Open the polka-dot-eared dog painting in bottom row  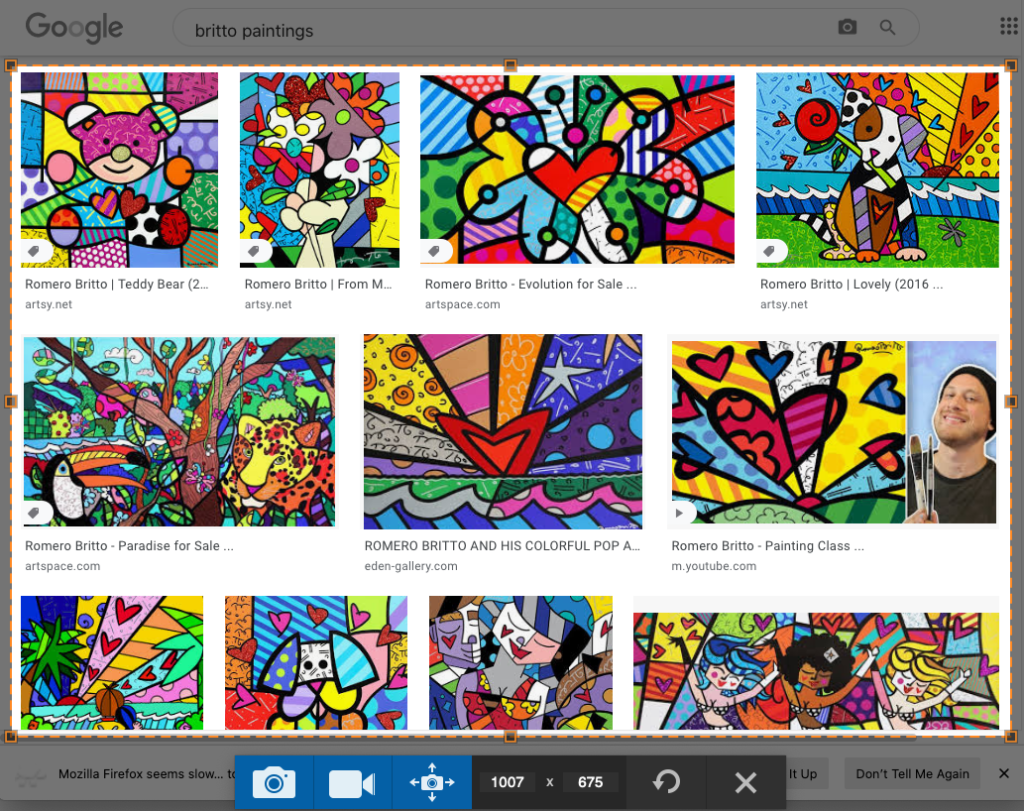(316, 663)
